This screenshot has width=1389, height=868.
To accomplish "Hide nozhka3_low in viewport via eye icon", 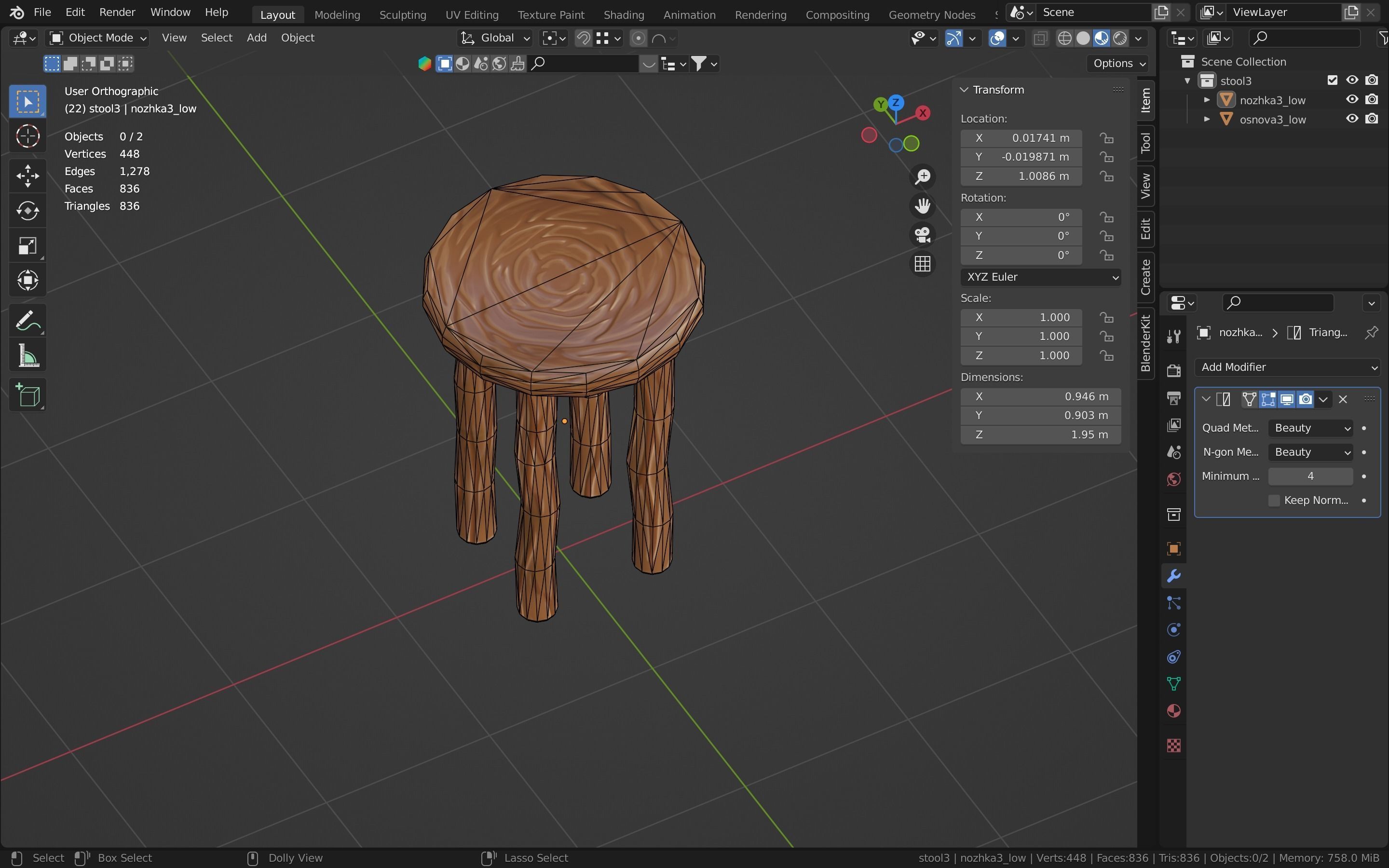I will 1352,99.
